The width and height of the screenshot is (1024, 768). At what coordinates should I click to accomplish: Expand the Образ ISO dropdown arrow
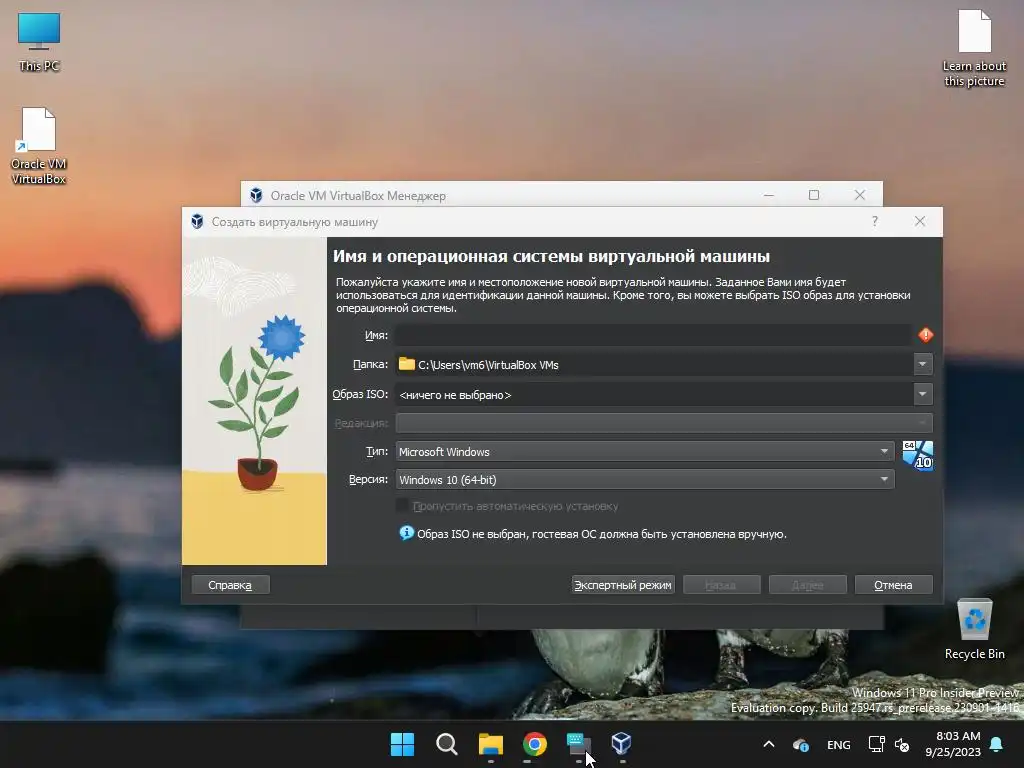tap(922, 394)
